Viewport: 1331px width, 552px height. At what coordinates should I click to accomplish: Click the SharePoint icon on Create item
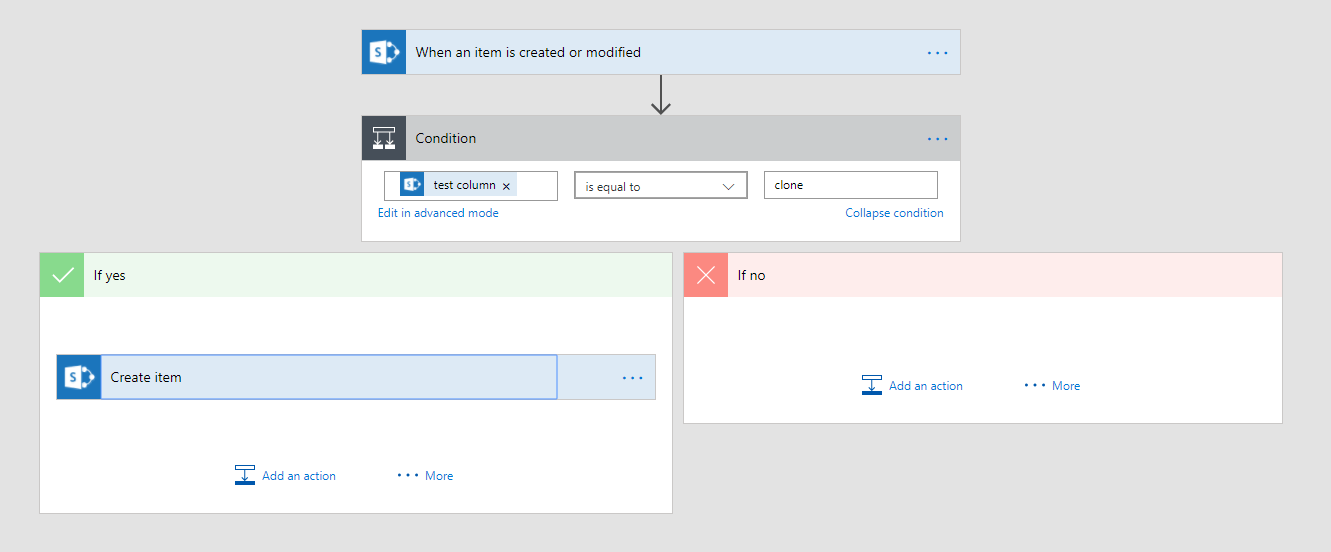79,377
